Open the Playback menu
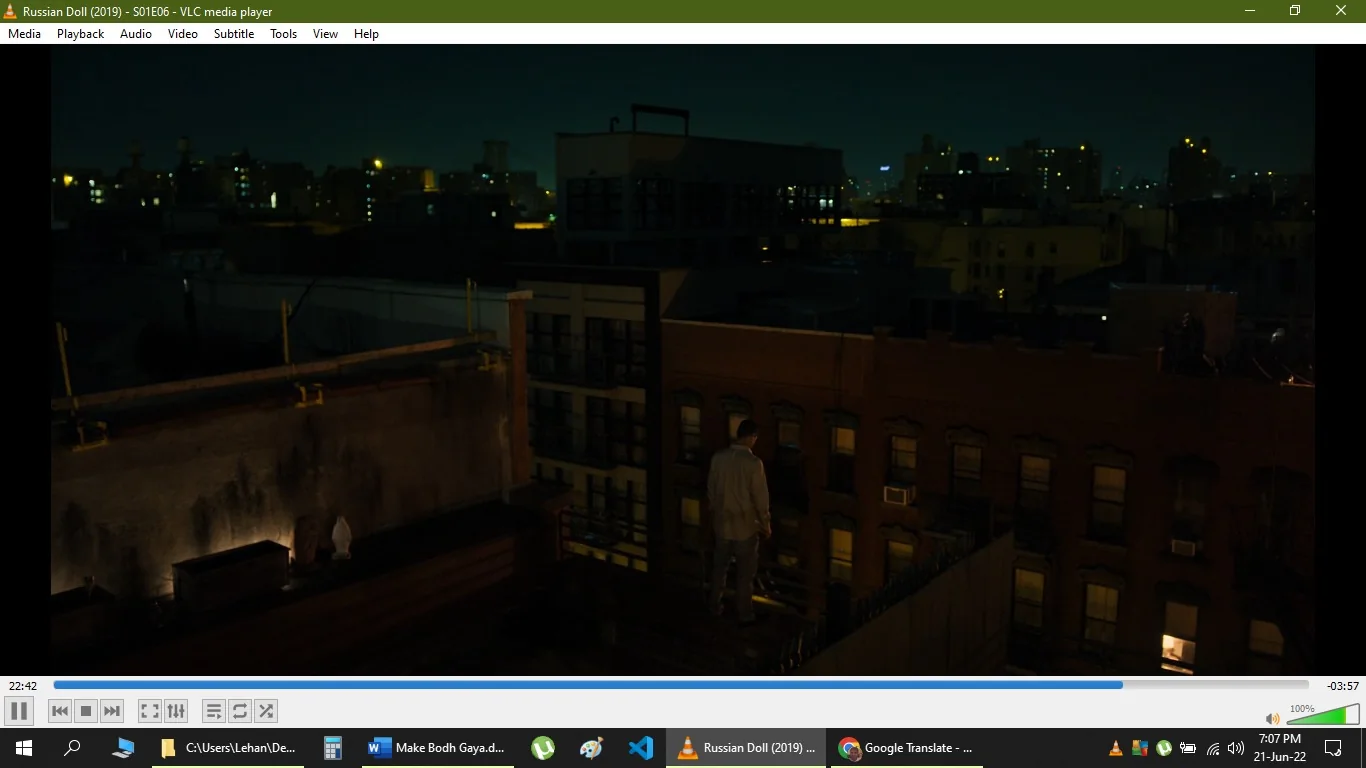 point(80,34)
